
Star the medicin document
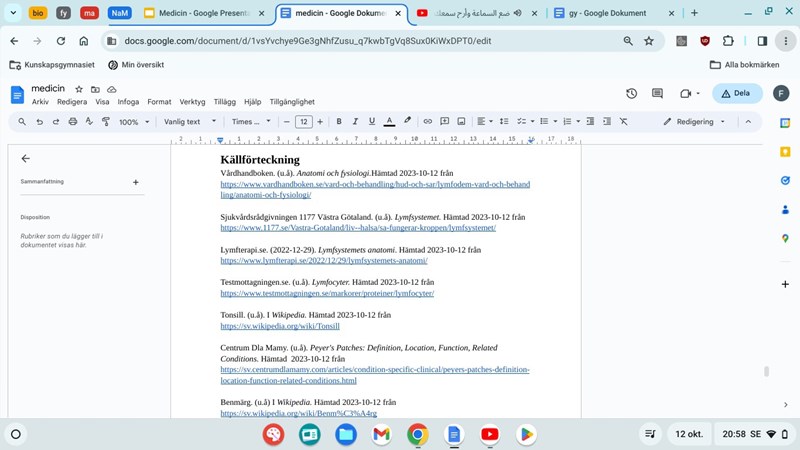click(x=79, y=89)
